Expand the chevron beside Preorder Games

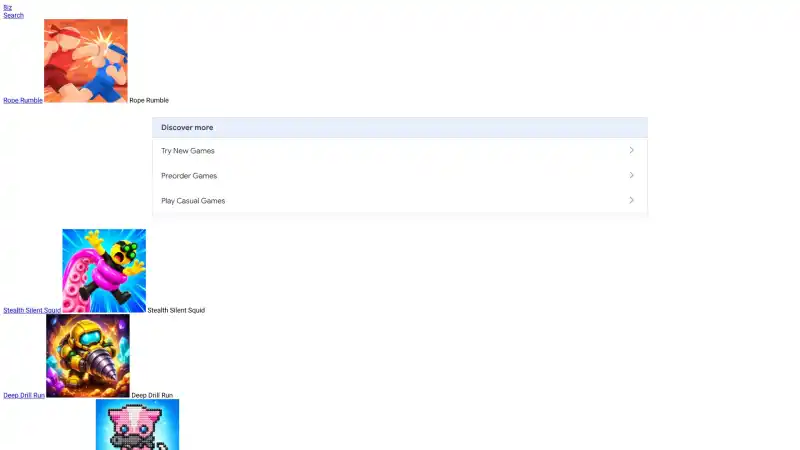coord(631,176)
